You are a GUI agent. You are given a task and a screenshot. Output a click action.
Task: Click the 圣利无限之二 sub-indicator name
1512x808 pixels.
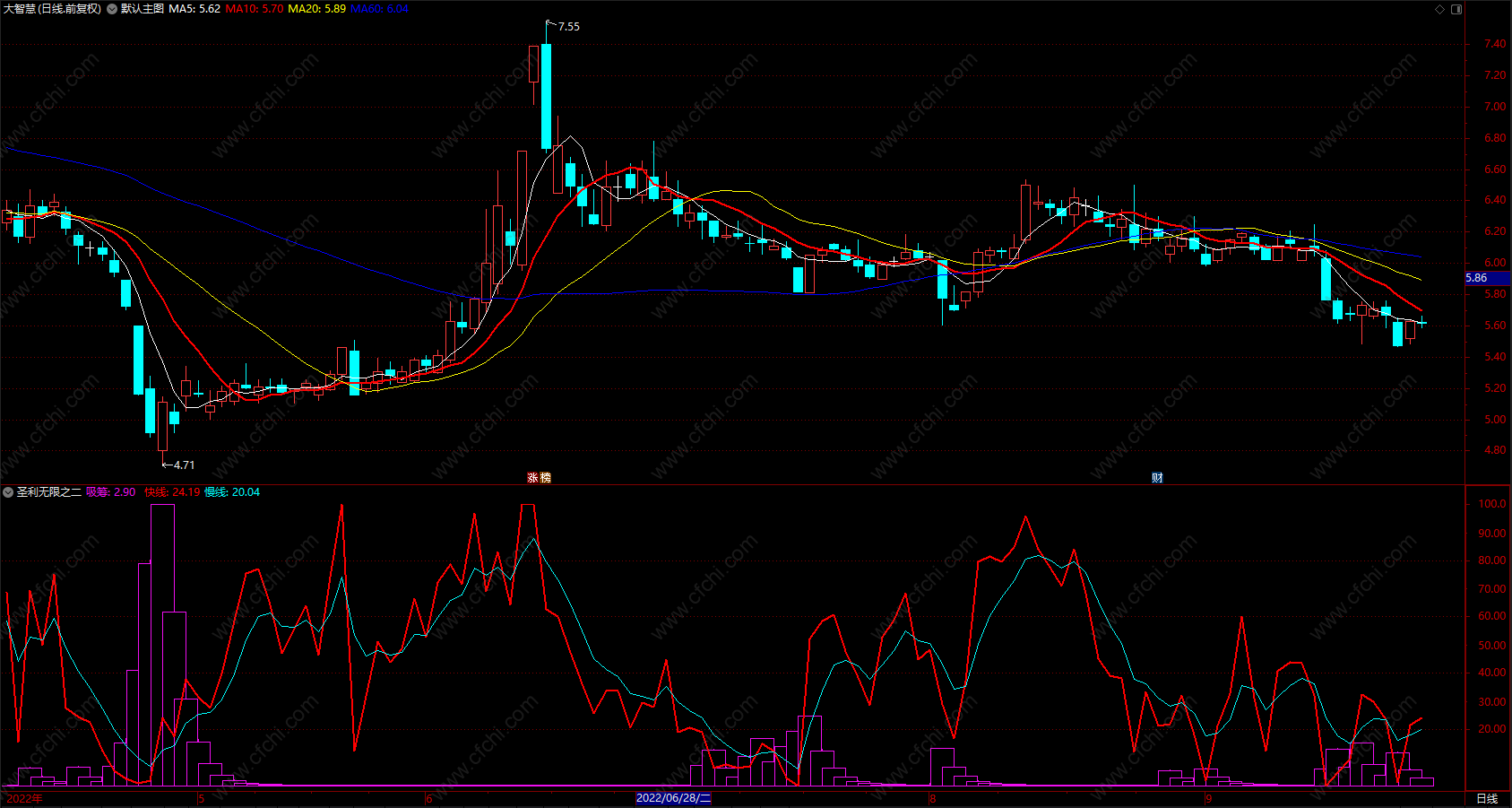click(48, 492)
